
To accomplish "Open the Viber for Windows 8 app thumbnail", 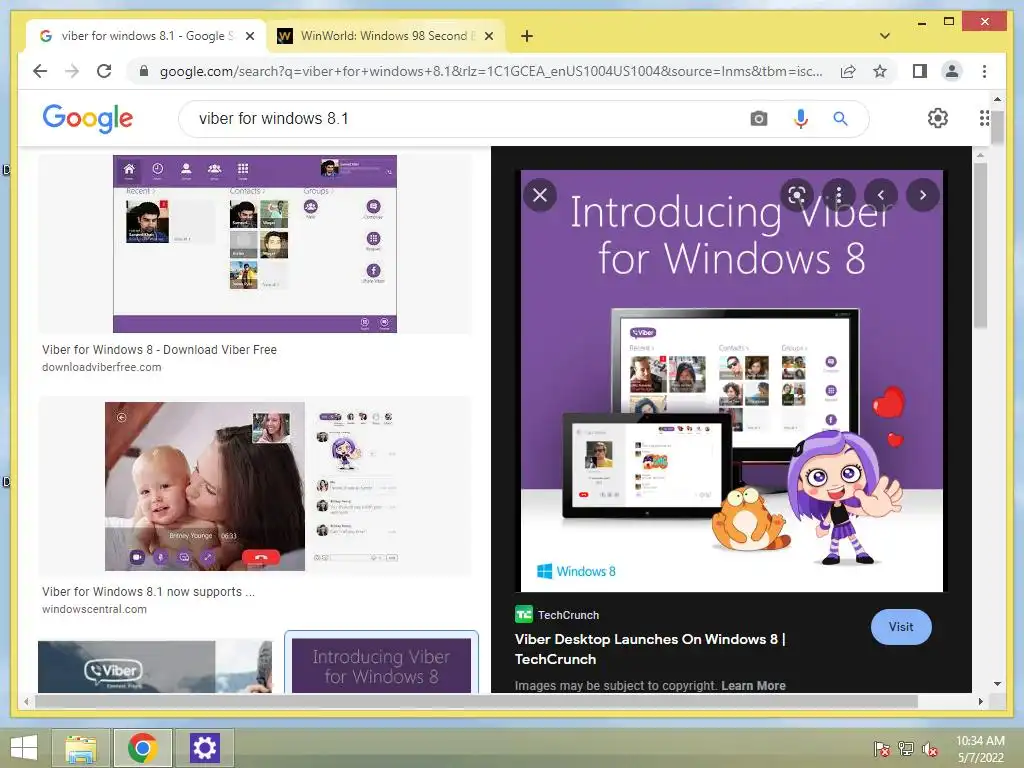I will (x=255, y=244).
